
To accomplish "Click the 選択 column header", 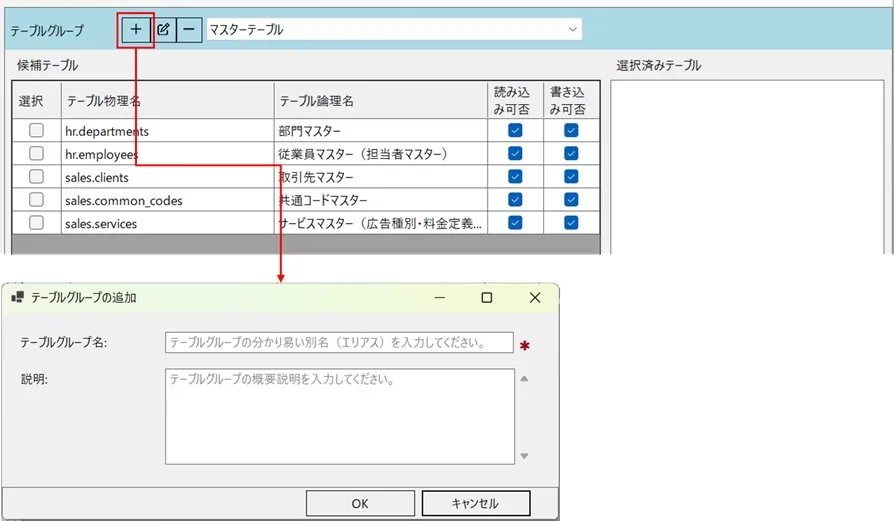I will [36, 100].
